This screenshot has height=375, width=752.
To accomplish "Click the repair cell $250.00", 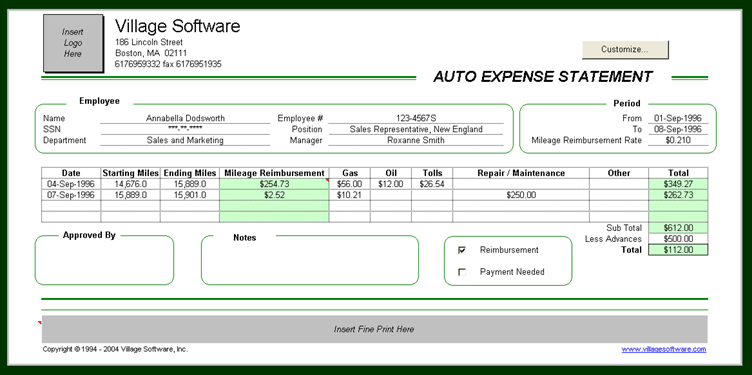I will 521,195.
